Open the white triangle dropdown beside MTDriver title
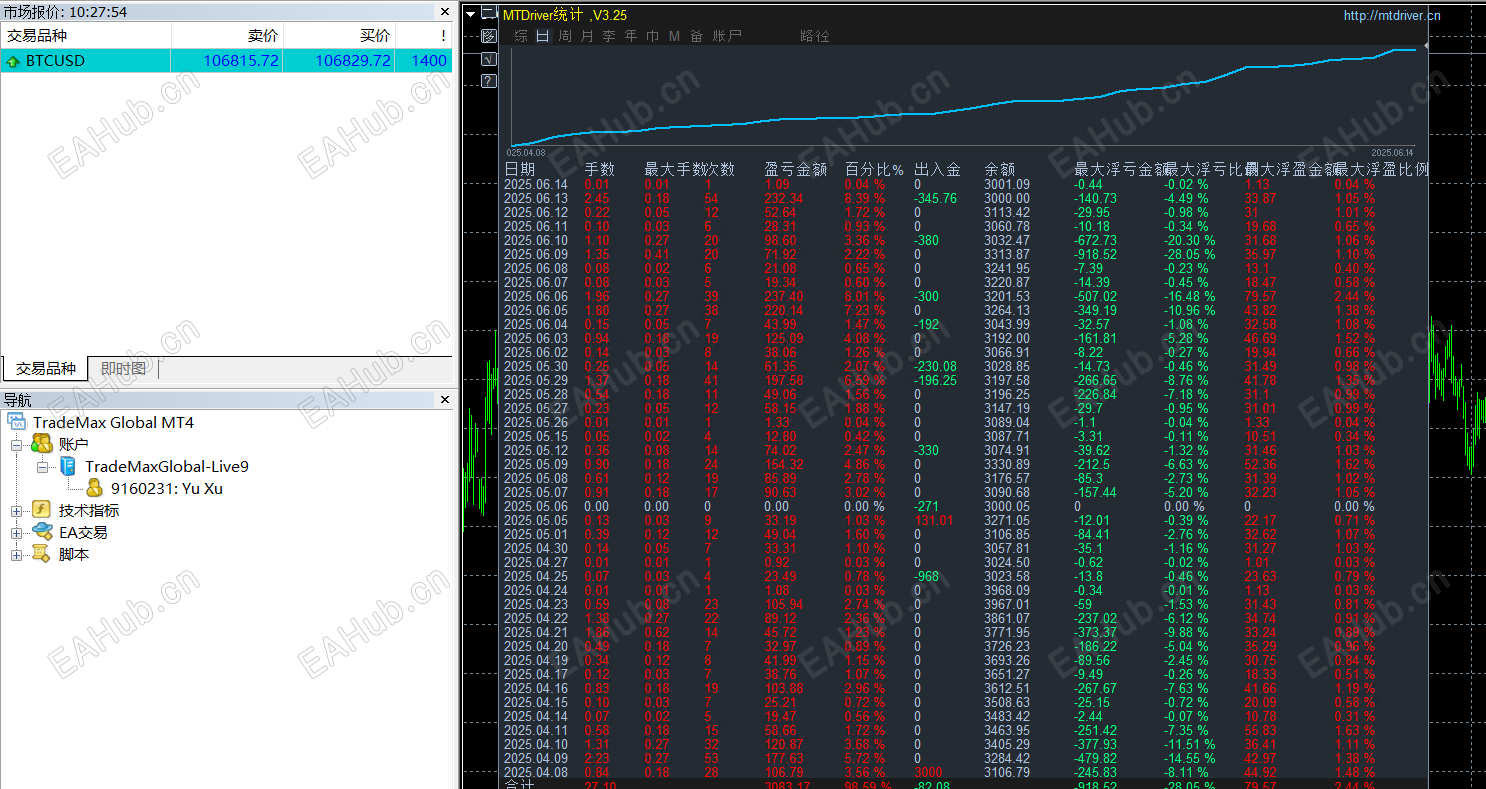1486x789 pixels. (471, 14)
